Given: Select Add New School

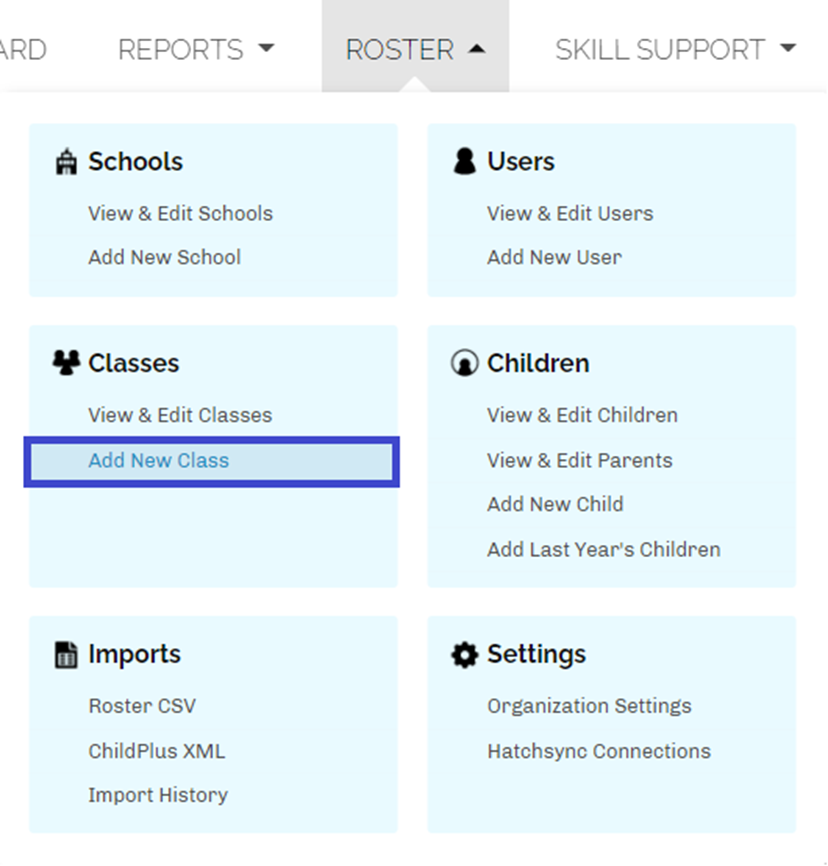Looking at the screenshot, I should [164, 257].
